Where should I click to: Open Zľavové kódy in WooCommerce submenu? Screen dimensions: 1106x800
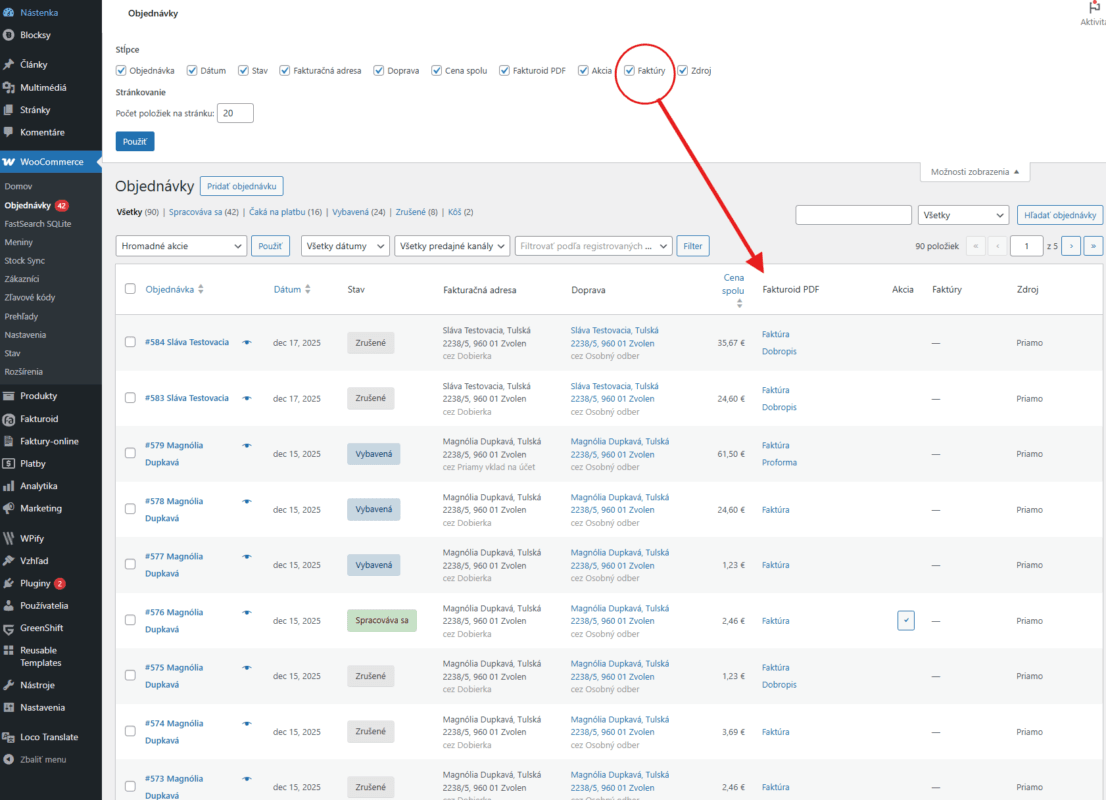click(x=29, y=297)
